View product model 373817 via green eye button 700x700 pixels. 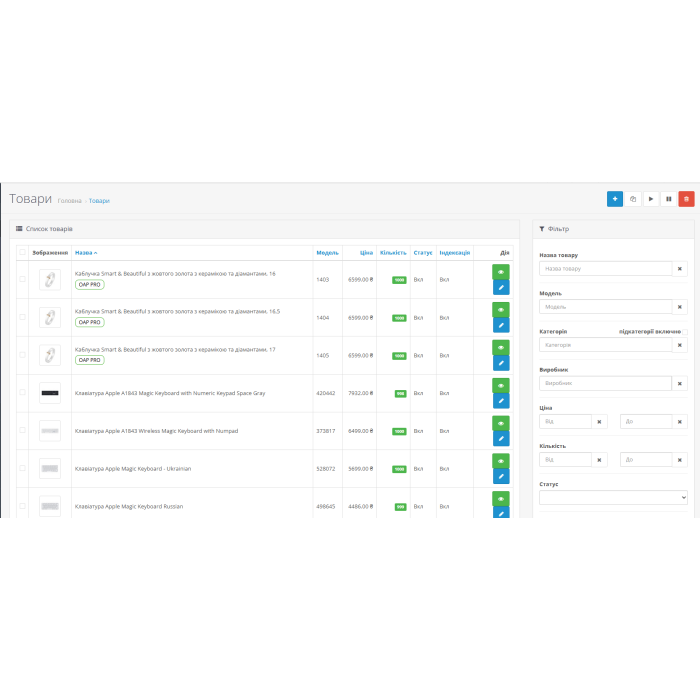[x=500, y=423]
